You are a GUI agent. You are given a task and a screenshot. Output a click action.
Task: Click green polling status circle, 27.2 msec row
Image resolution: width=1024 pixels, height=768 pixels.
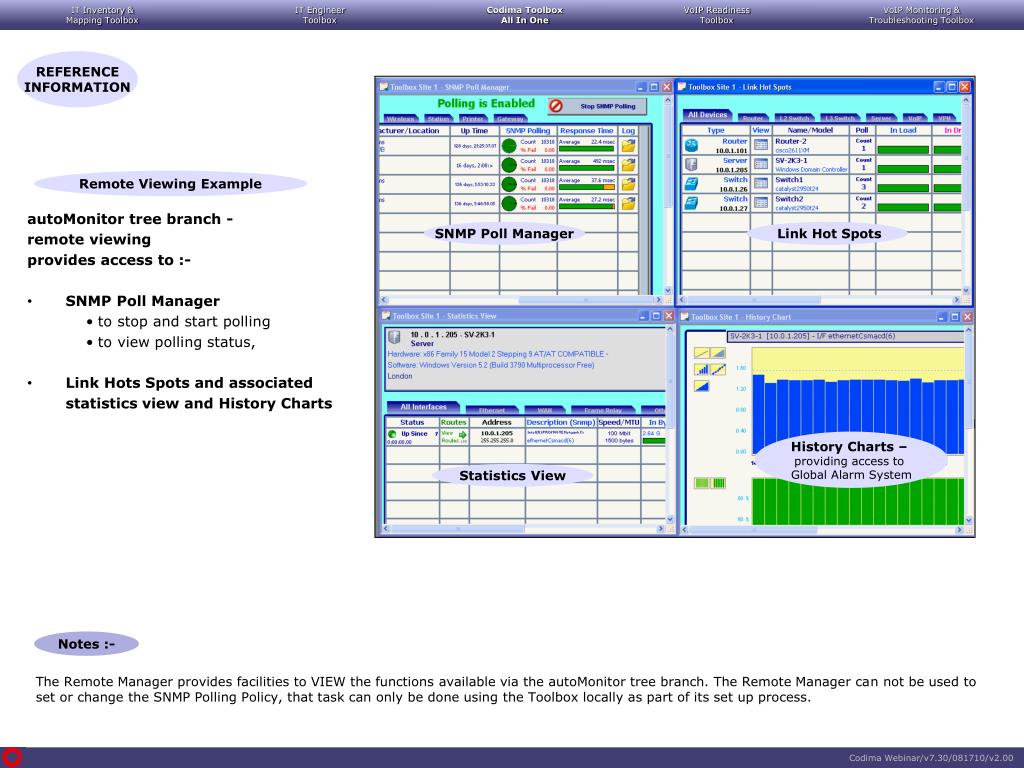click(509, 204)
